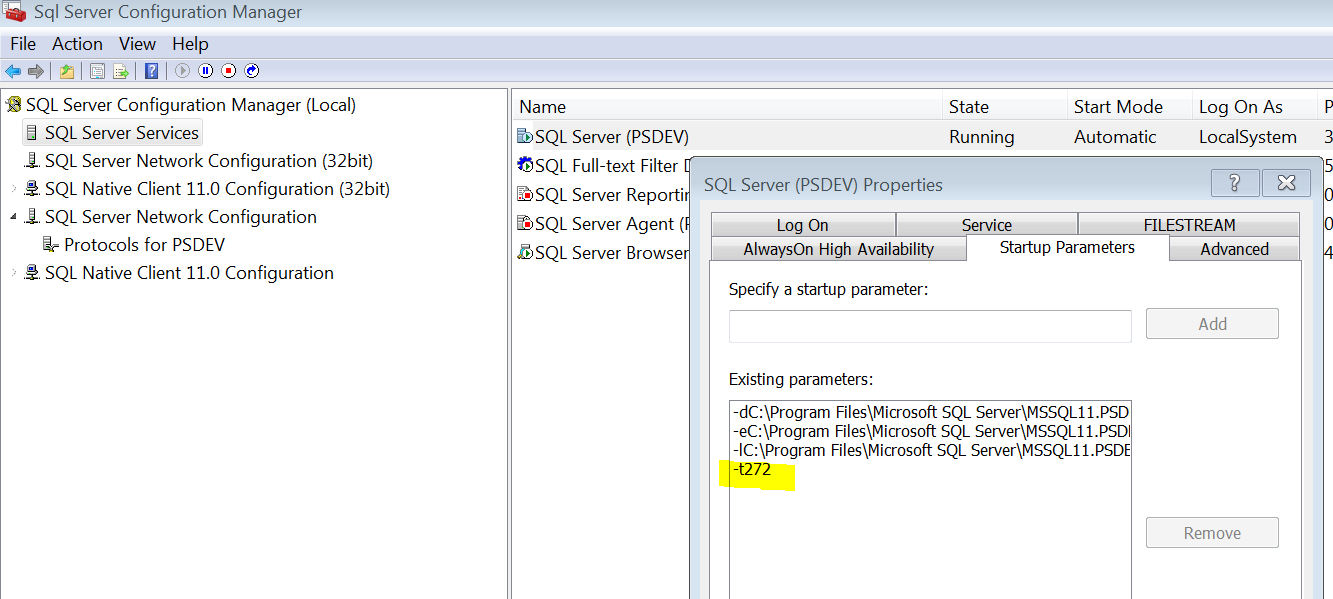Image resolution: width=1333 pixels, height=599 pixels.
Task: Click the SQL Full-text Filter service icon
Action: (x=525, y=165)
